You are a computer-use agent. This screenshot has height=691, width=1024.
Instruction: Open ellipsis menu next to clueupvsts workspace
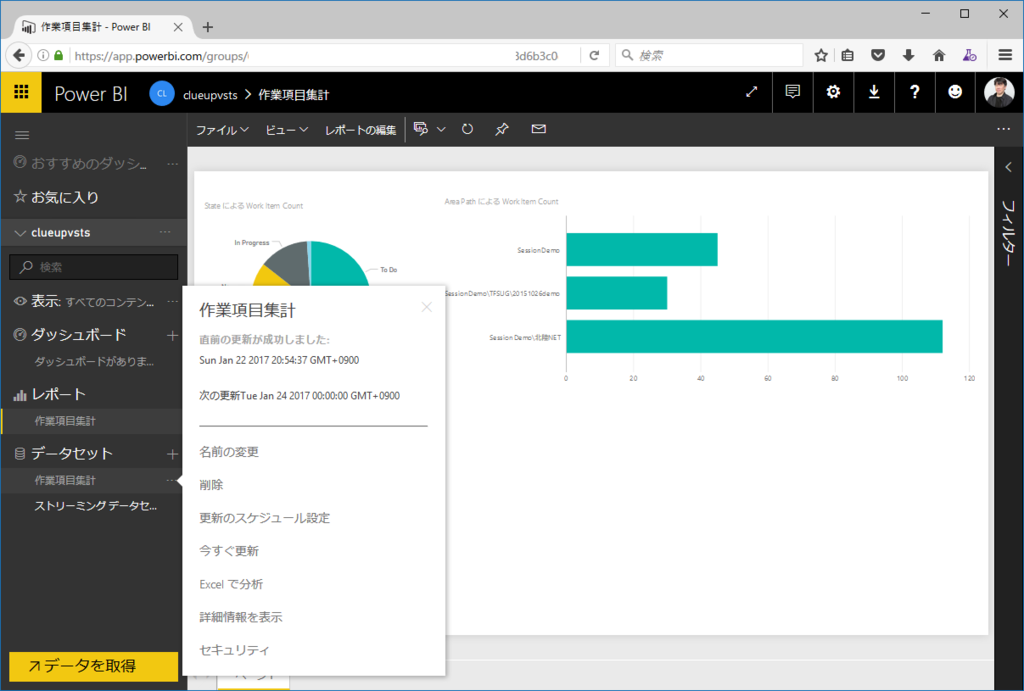coord(165,233)
